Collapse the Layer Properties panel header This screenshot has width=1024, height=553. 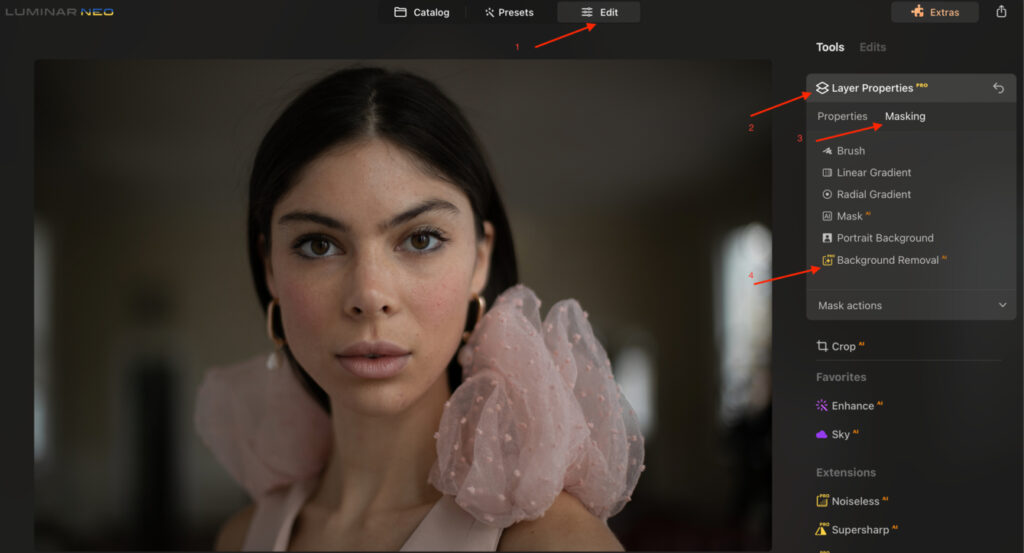click(x=872, y=88)
